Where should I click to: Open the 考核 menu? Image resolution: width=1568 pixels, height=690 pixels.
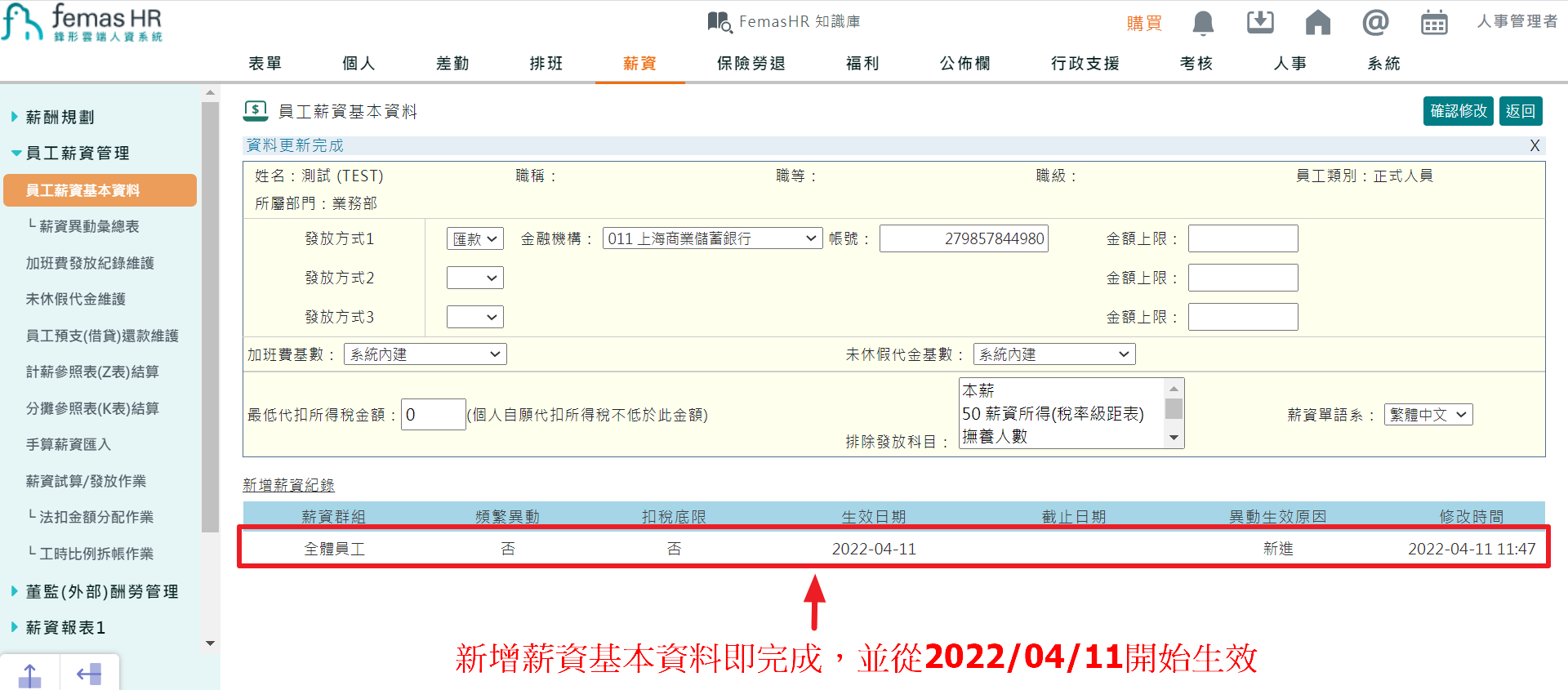coord(1196,63)
